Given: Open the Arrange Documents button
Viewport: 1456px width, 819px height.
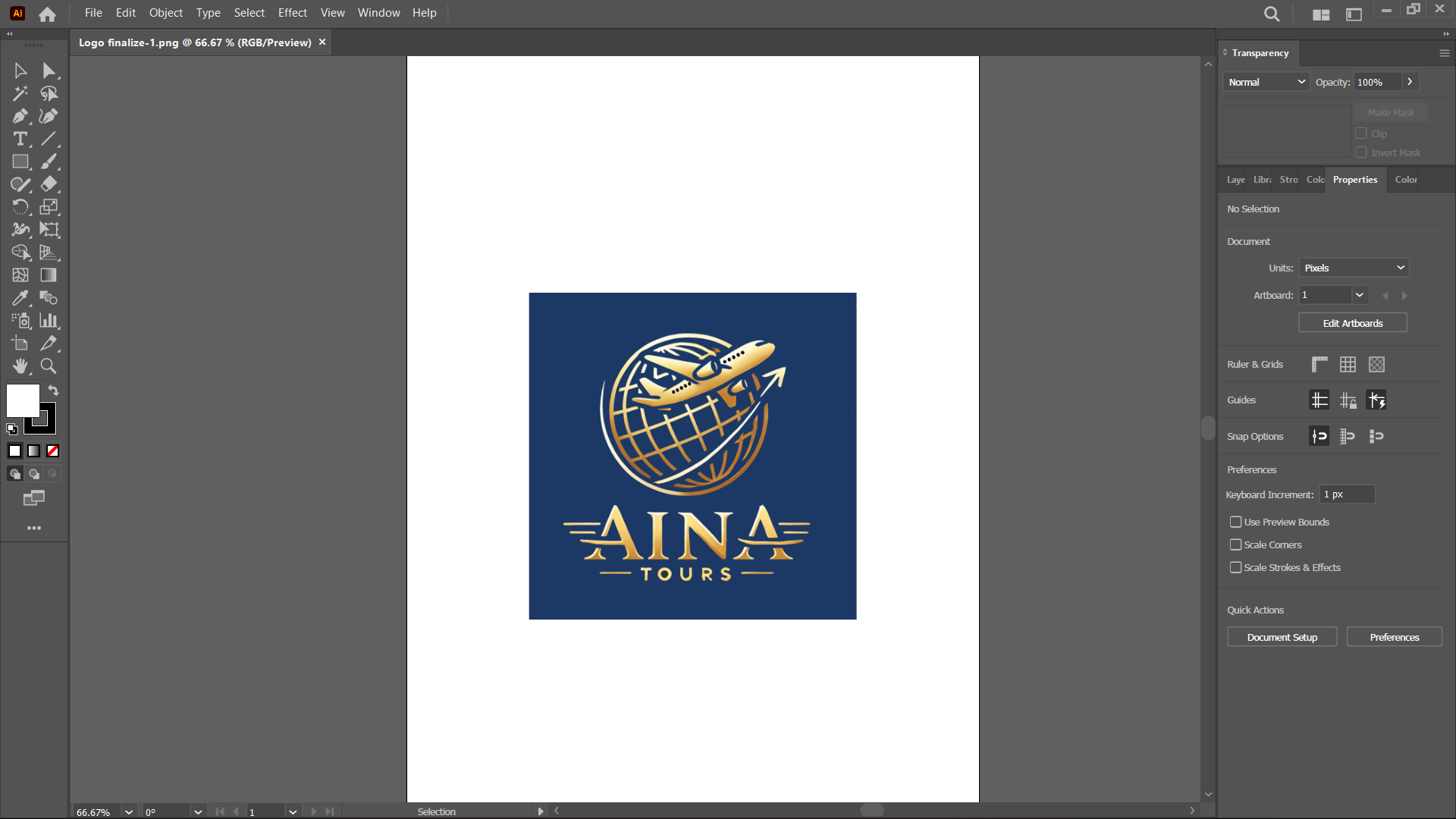Looking at the screenshot, I should click(1321, 14).
